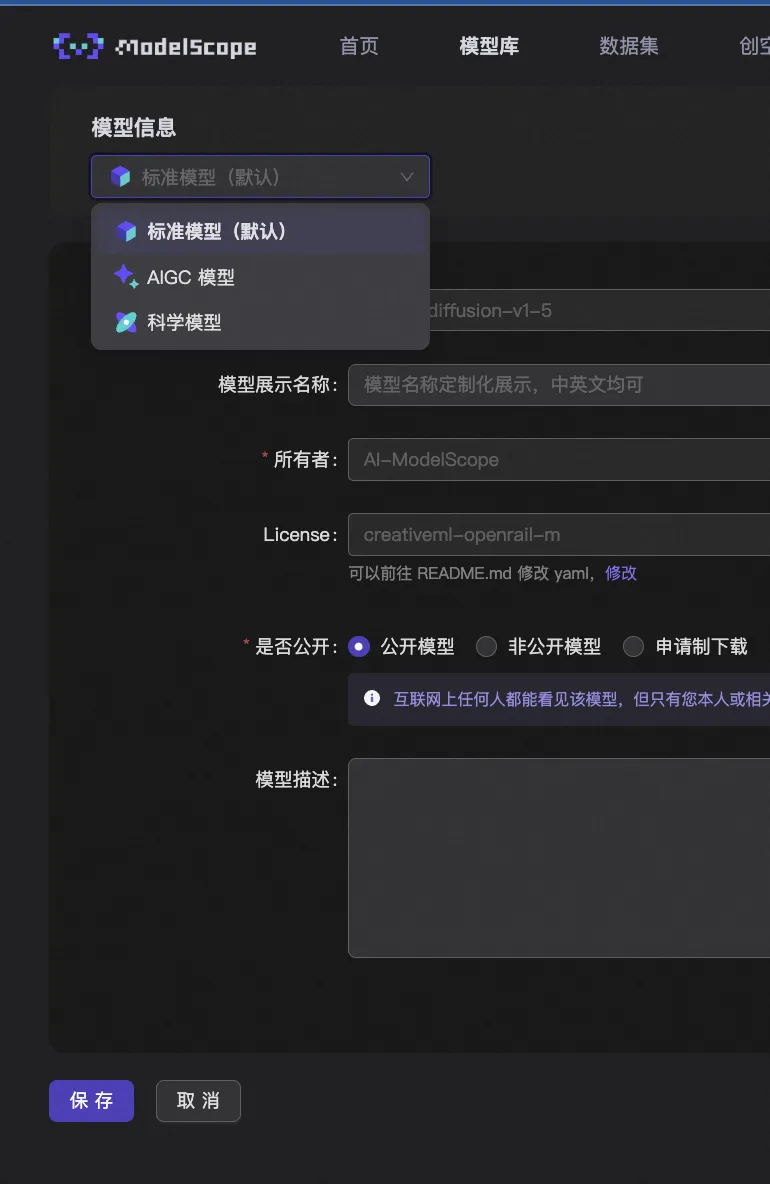Screen dimensions: 770x1184
Task: Click the 修改 link under License
Action: click(x=621, y=573)
